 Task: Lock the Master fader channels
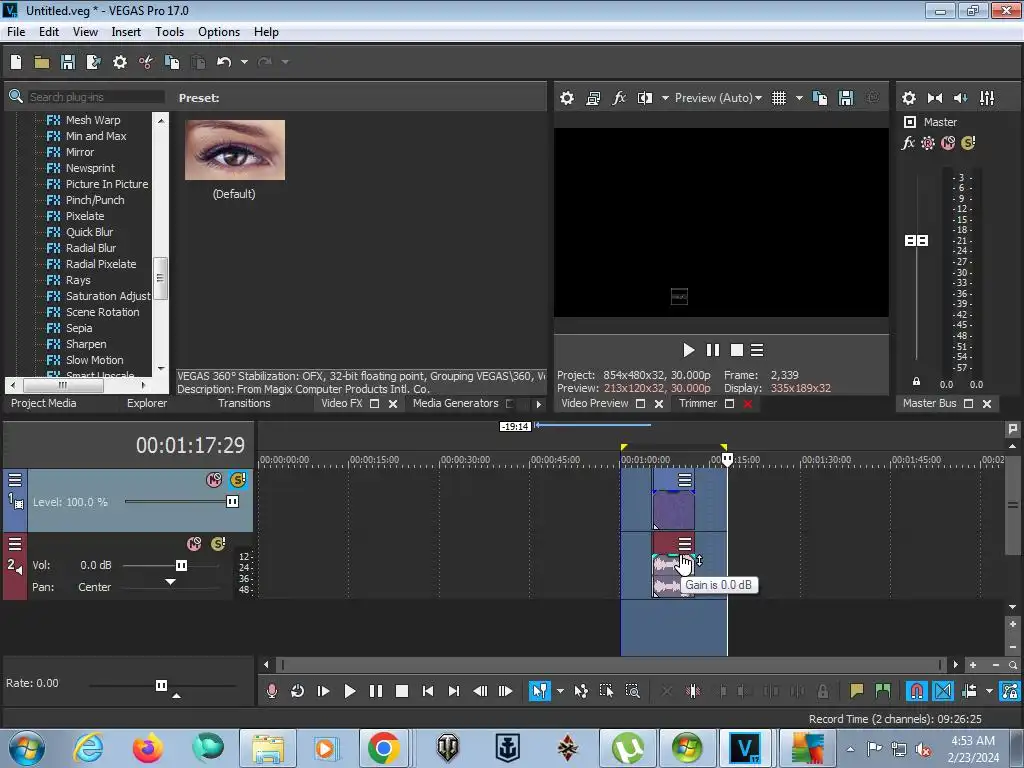click(916, 381)
